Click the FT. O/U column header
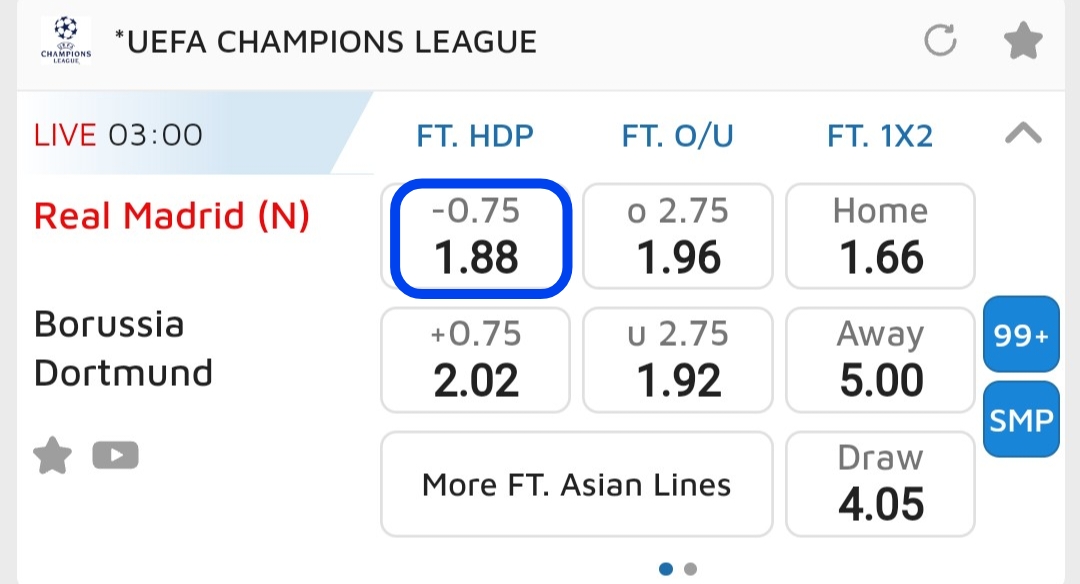 (x=678, y=135)
